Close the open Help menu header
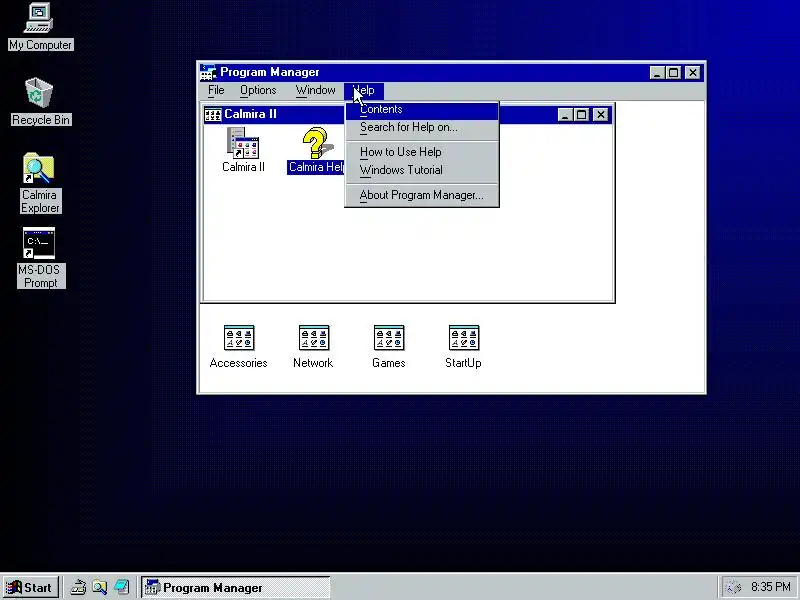The width and height of the screenshot is (800, 600). click(x=363, y=90)
